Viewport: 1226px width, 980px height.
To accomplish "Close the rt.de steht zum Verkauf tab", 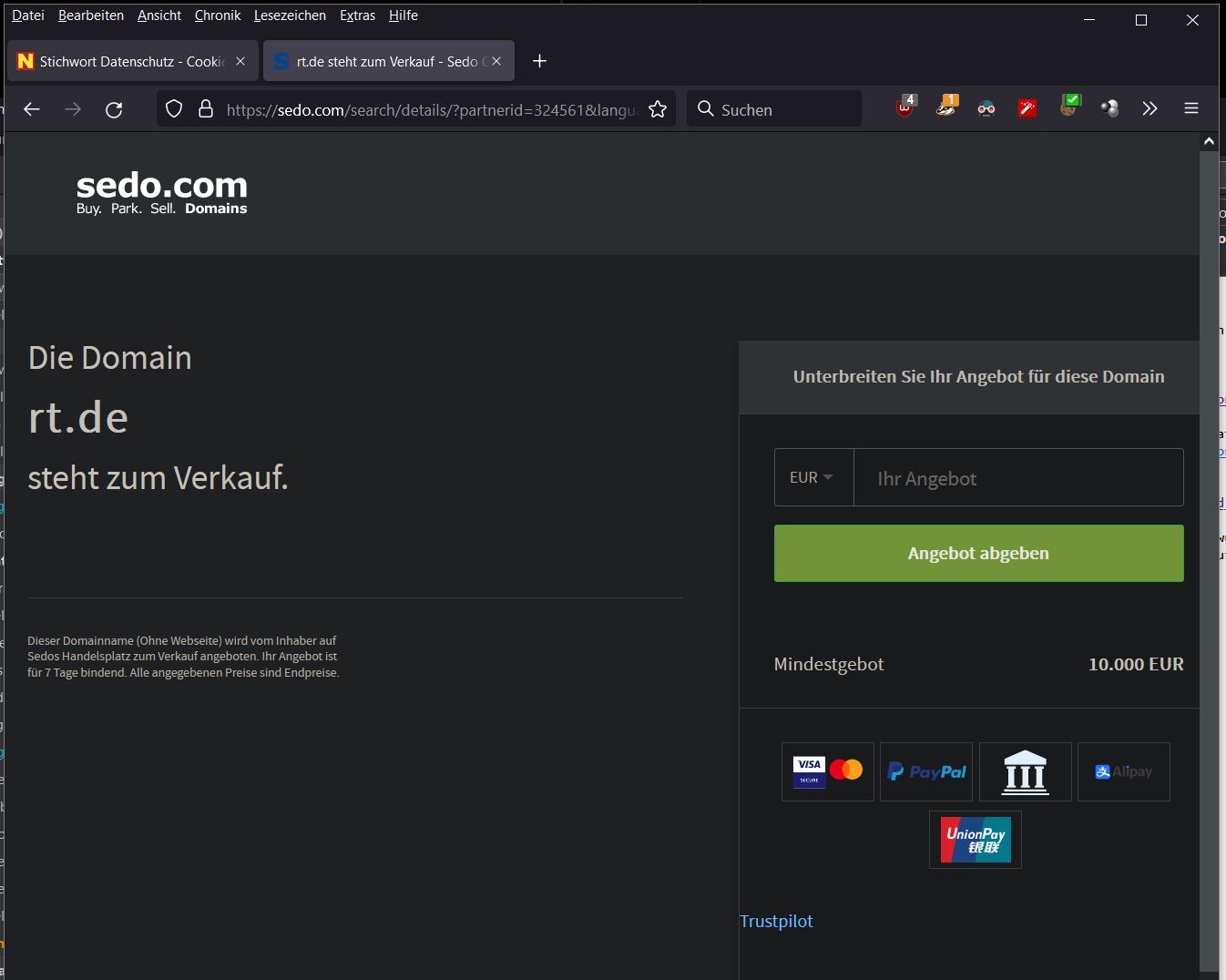I will point(496,61).
